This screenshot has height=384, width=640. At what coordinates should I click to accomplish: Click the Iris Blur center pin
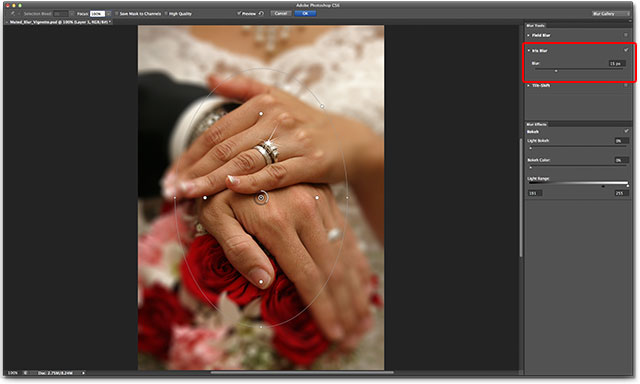[x=261, y=198]
